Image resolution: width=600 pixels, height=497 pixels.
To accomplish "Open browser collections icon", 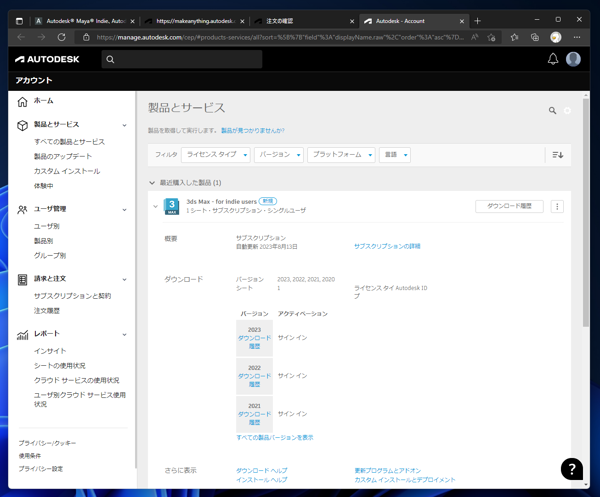I will (535, 37).
